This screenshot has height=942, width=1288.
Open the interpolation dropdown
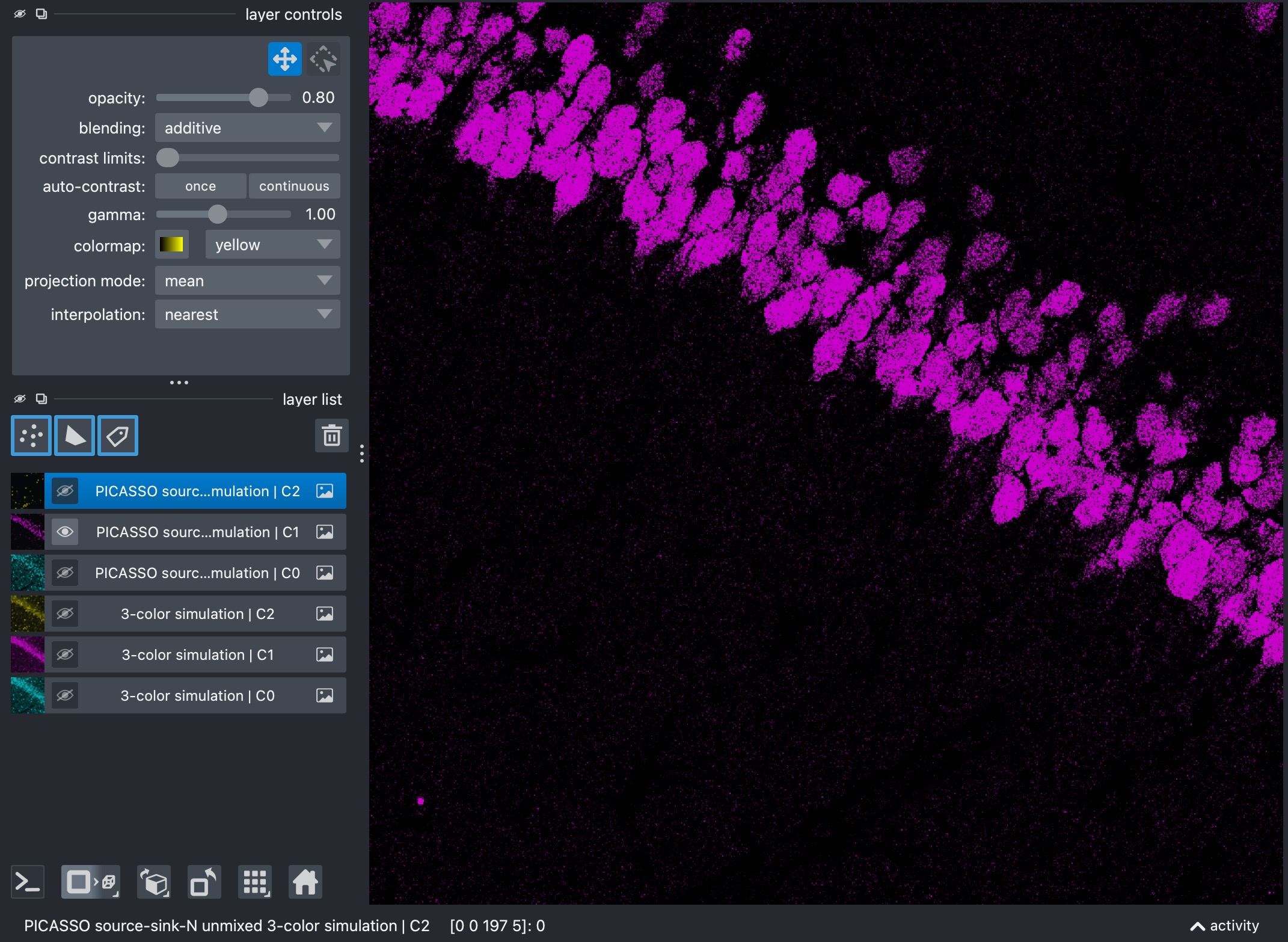(x=248, y=314)
